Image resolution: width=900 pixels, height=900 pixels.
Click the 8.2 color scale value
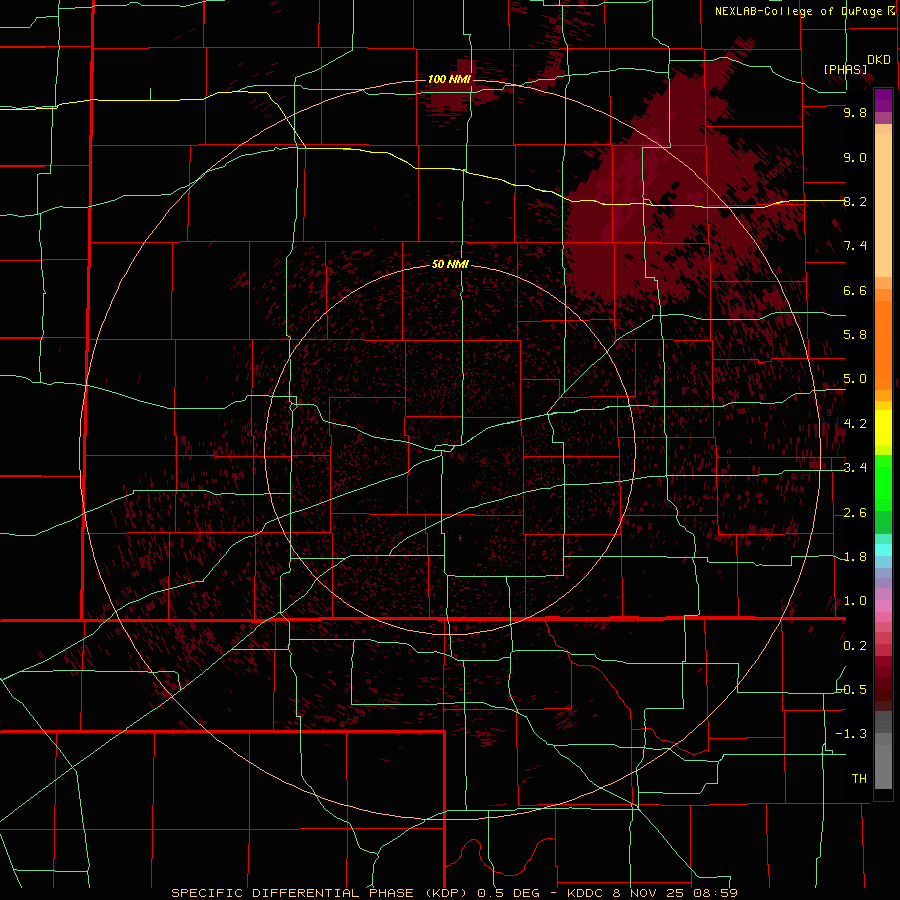click(x=855, y=201)
